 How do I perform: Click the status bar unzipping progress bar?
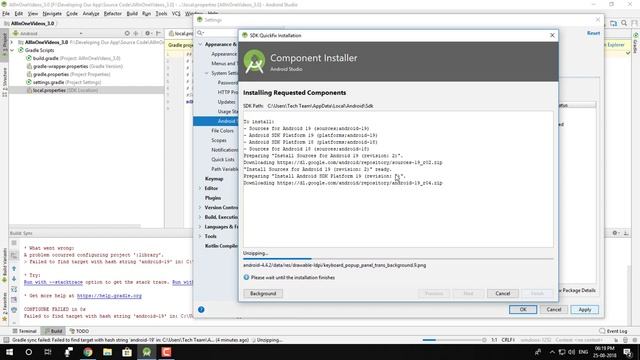pos(452,340)
